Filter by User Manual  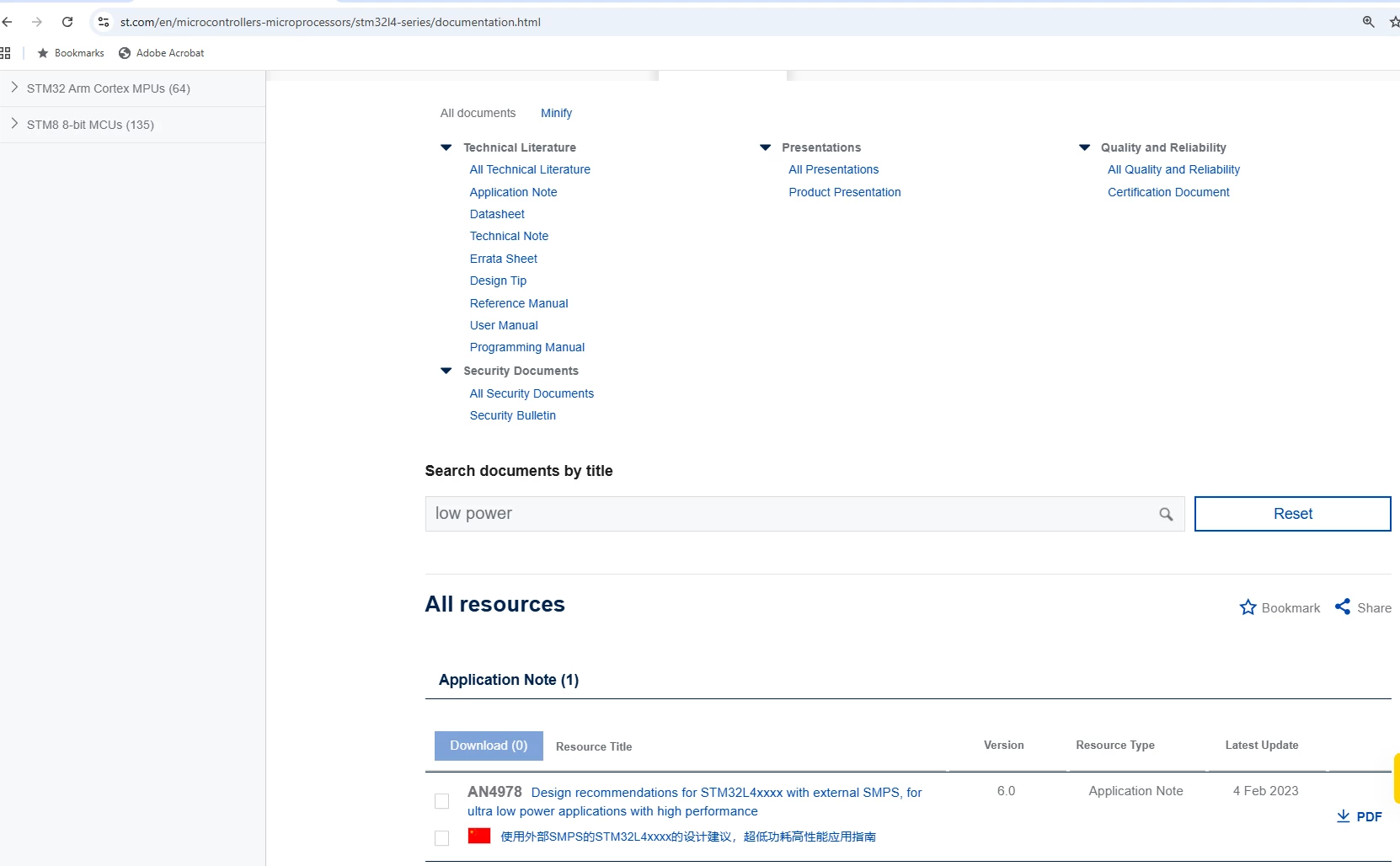[x=504, y=325]
